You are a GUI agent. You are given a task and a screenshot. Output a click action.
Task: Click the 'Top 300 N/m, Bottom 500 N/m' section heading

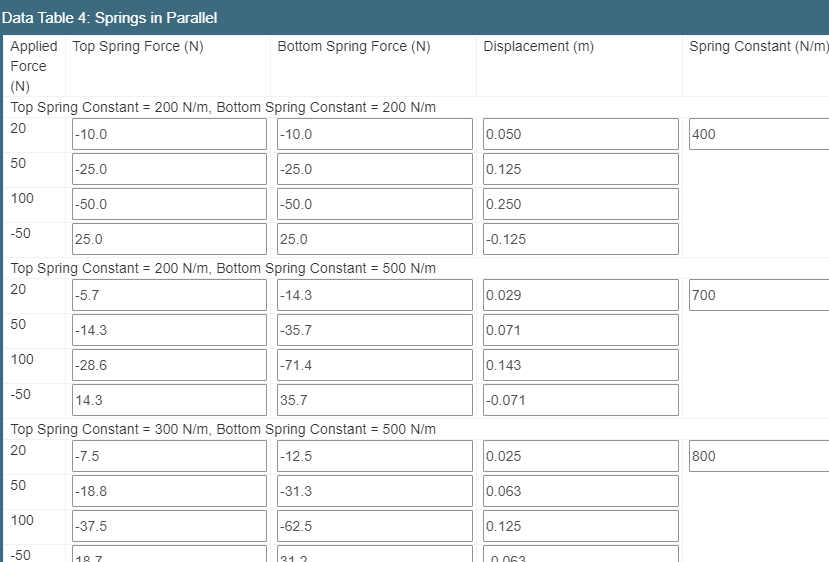click(x=223, y=429)
